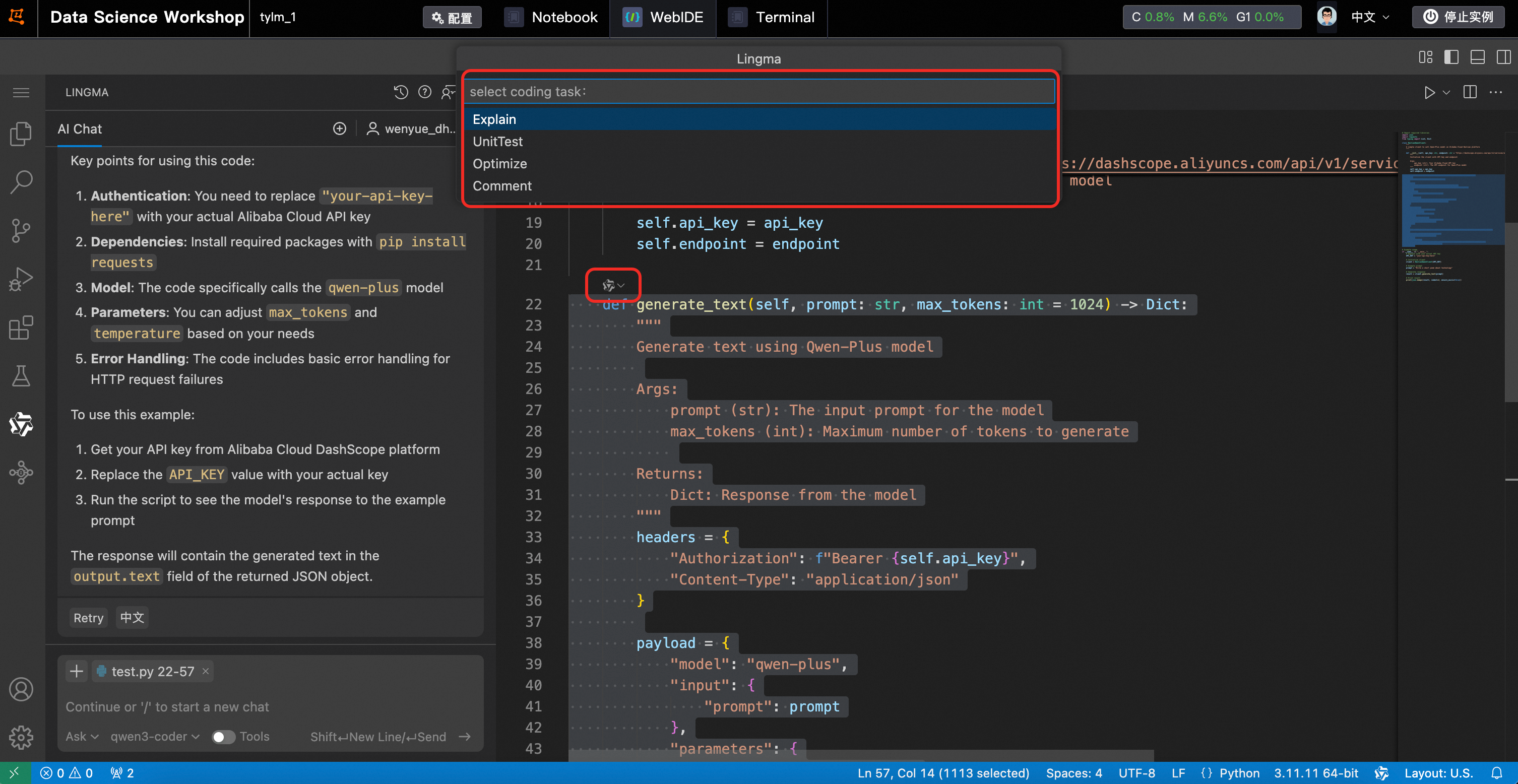Open the Testing flask icon
1518x784 pixels.
(x=21, y=376)
